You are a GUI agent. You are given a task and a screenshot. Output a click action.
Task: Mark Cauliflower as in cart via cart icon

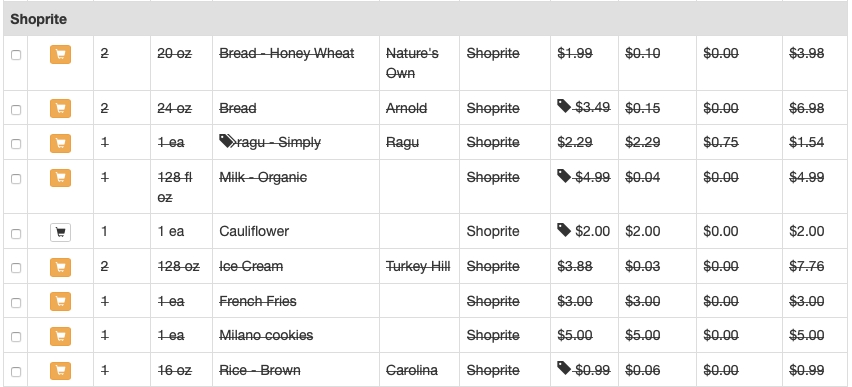[x=60, y=233]
